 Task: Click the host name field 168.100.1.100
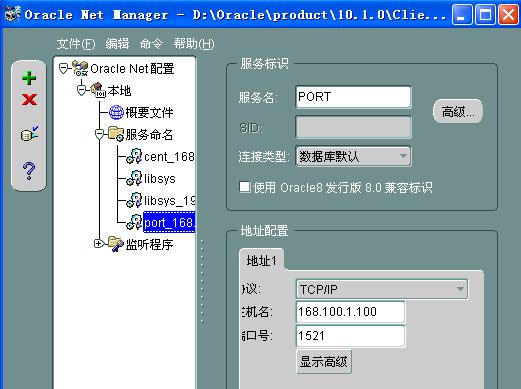point(350,312)
